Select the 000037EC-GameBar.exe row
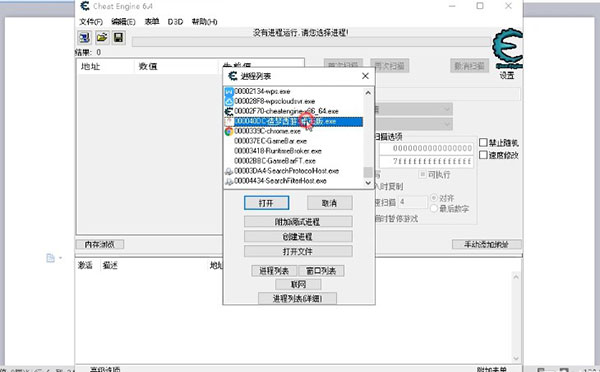The image size is (600, 372). pyautogui.click(x=270, y=141)
